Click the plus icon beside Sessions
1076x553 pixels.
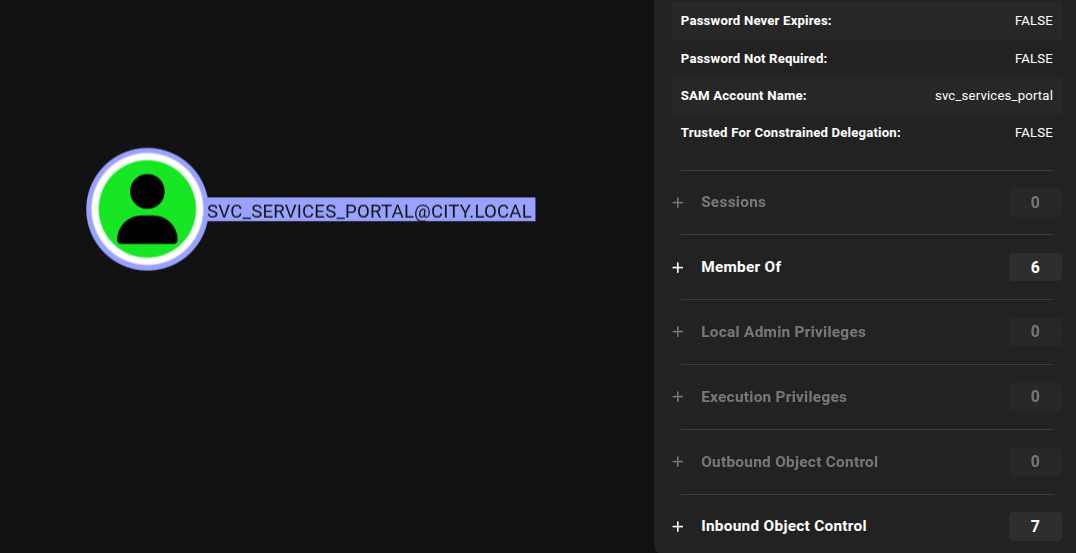click(x=678, y=202)
